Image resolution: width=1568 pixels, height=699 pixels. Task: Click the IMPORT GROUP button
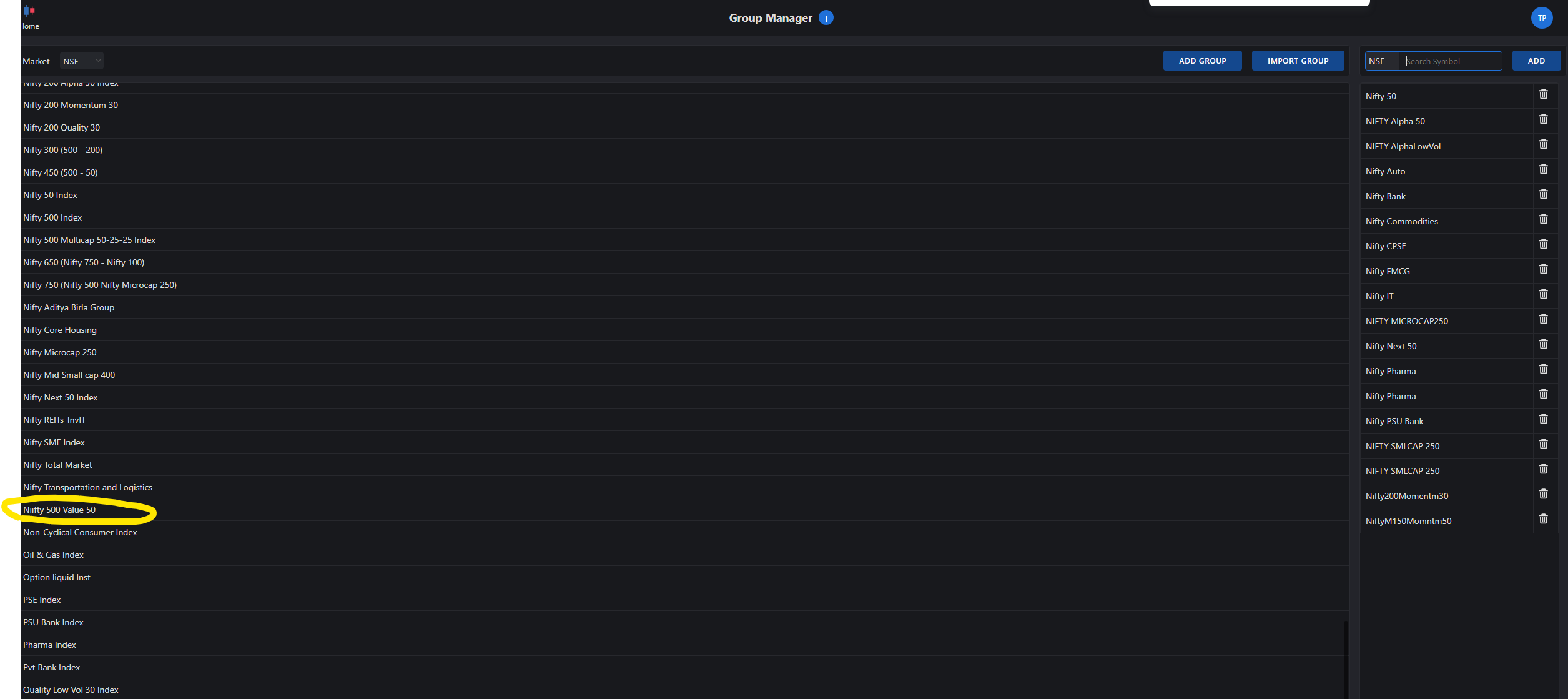(x=1298, y=61)
